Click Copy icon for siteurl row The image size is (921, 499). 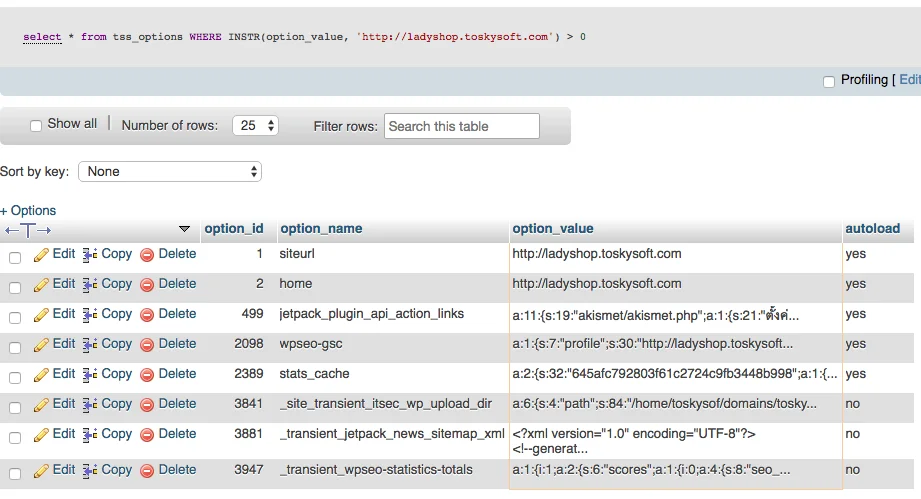tap(89, 255)
